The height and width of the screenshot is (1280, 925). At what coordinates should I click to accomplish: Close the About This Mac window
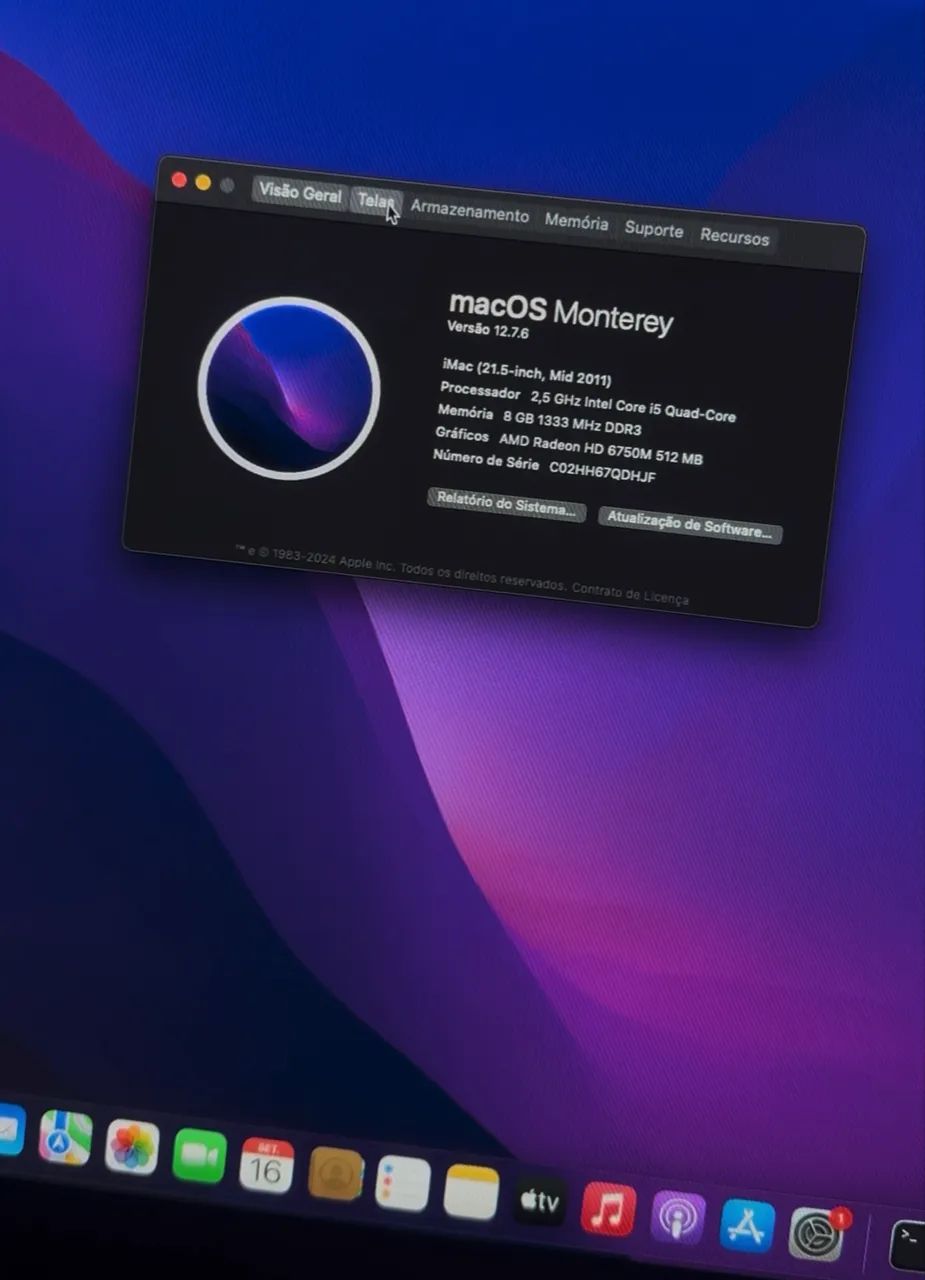tap(179, 180)
